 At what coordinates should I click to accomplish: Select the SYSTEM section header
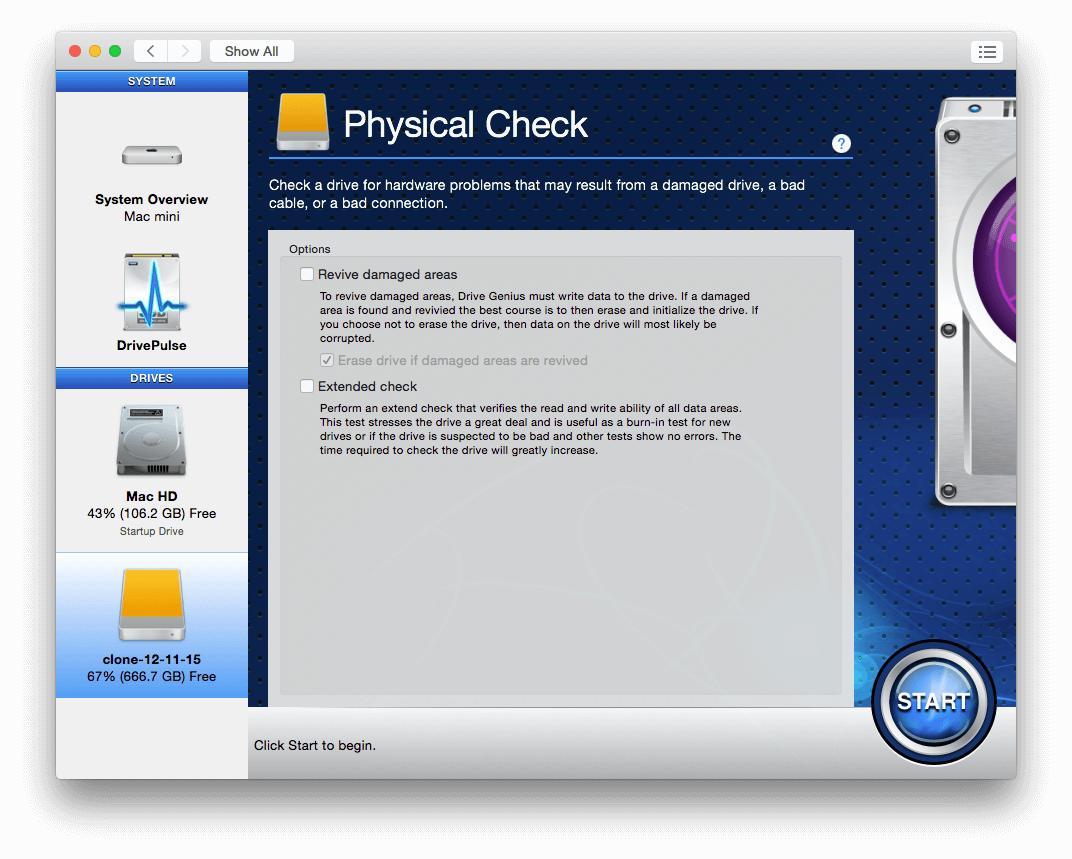point(151,81)
